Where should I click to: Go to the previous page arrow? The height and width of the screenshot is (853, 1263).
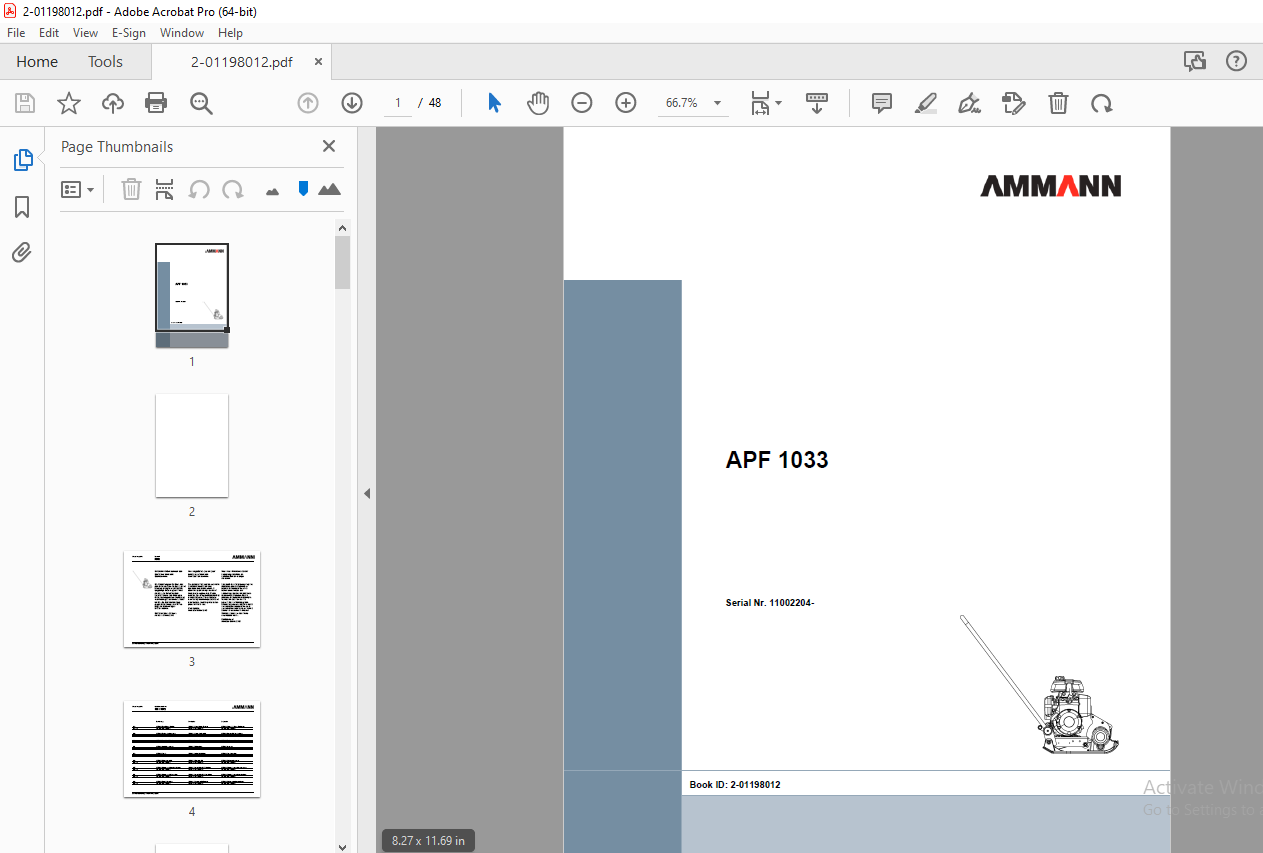(x=308, y=103)
